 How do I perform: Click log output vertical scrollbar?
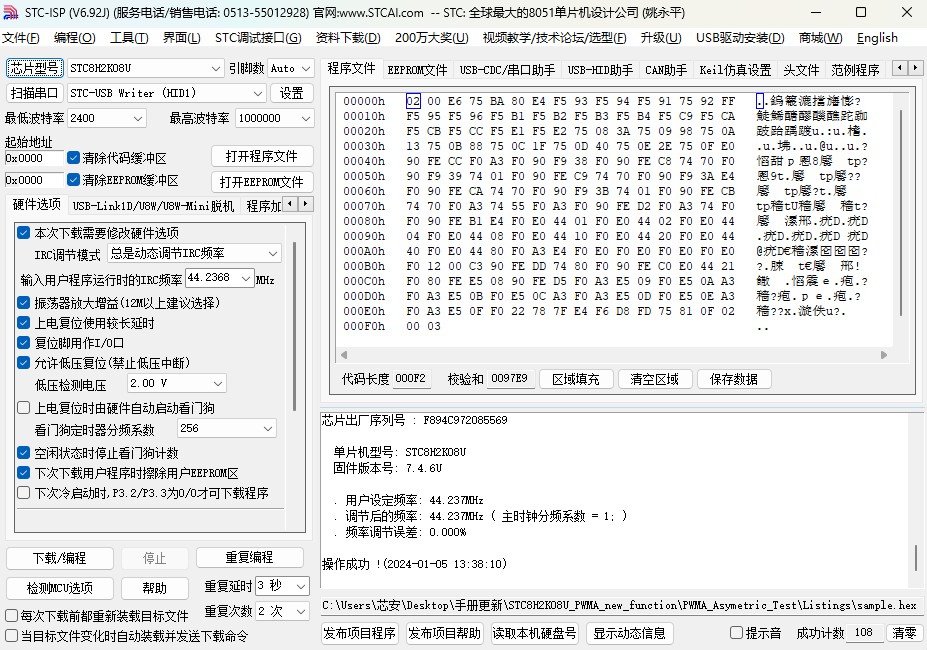coord(916,558)
